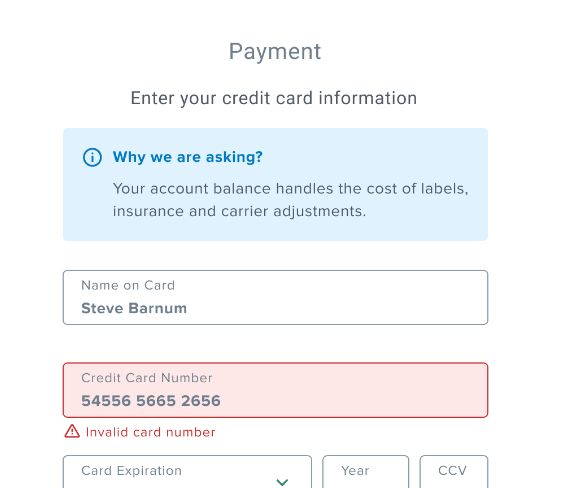Click the account balance explanation text
The width and height of the screenshot is (568, 488).
coord(291,200)
